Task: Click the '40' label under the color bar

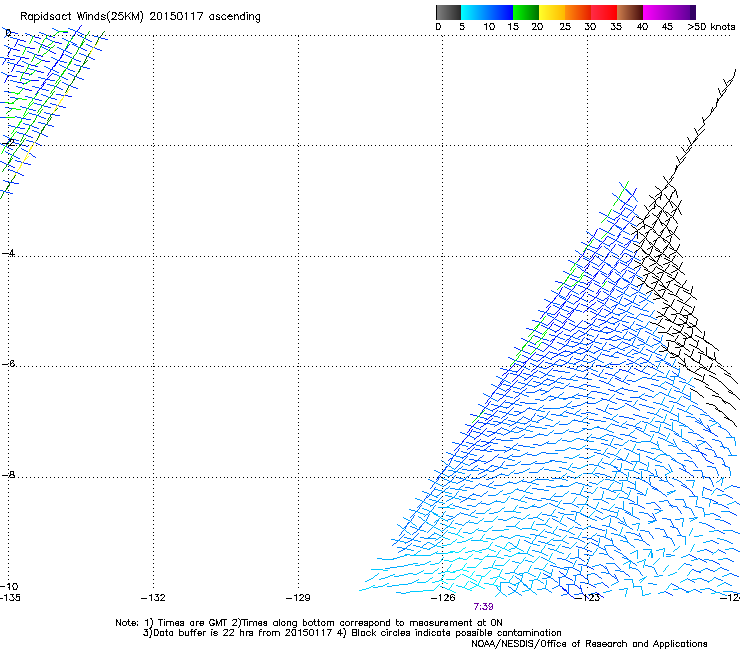Action: click(642, 27)
